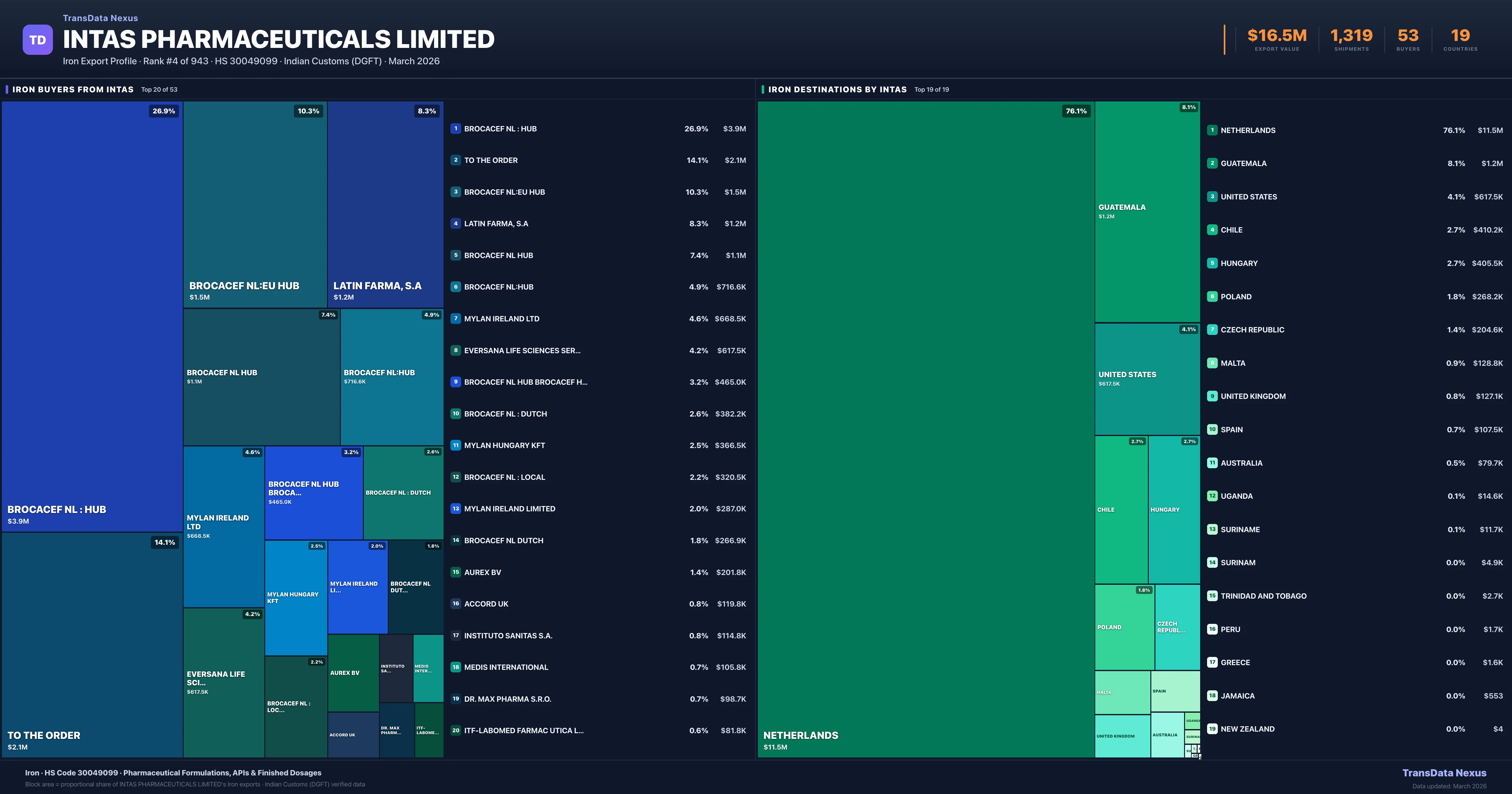Click rank badge 12 beside UGANDA
Screen dimensions: 1512x794
(x=1212, y=496)
